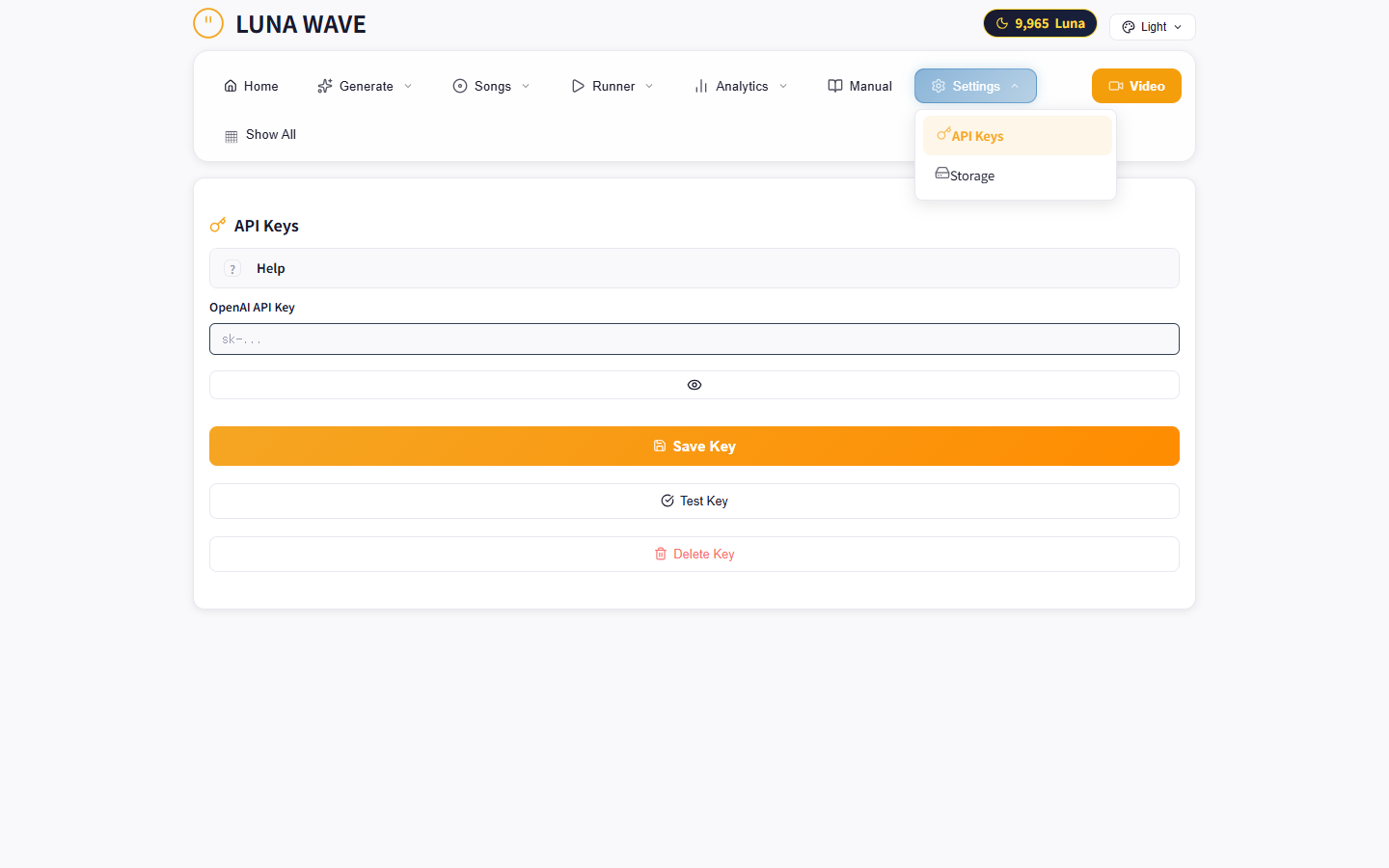
Task: Click the Test Key button
Action: [694, 501]
